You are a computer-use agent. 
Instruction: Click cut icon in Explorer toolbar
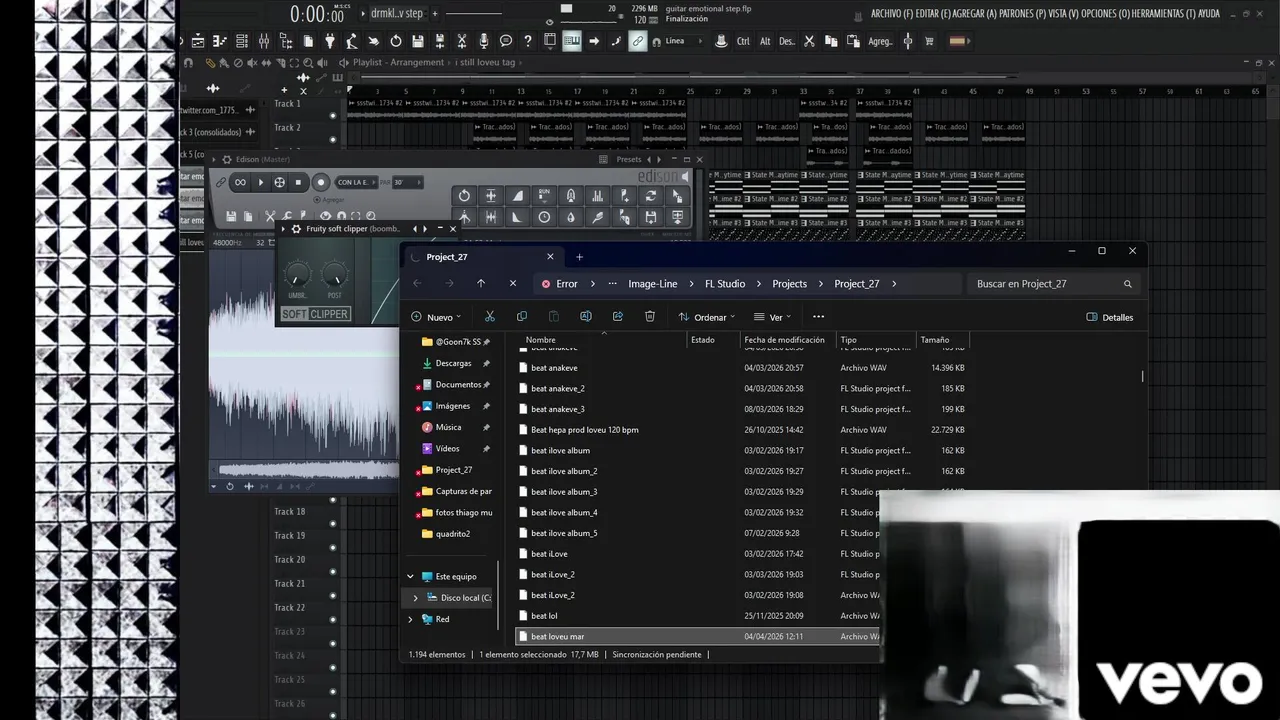[490, 316]
